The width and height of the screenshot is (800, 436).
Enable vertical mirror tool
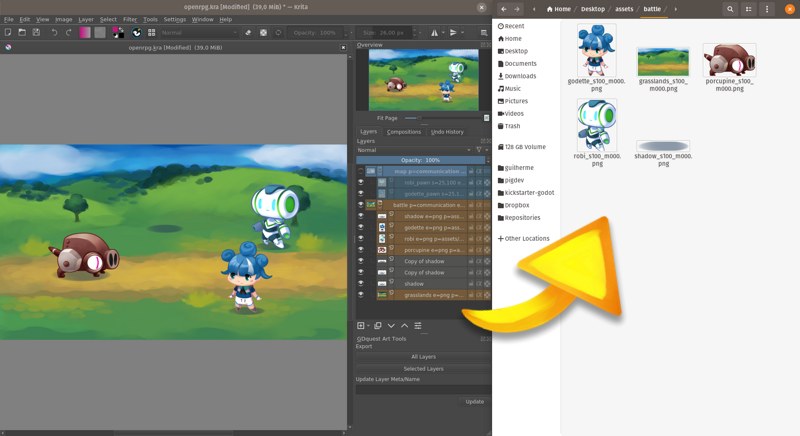coord(453,33)
